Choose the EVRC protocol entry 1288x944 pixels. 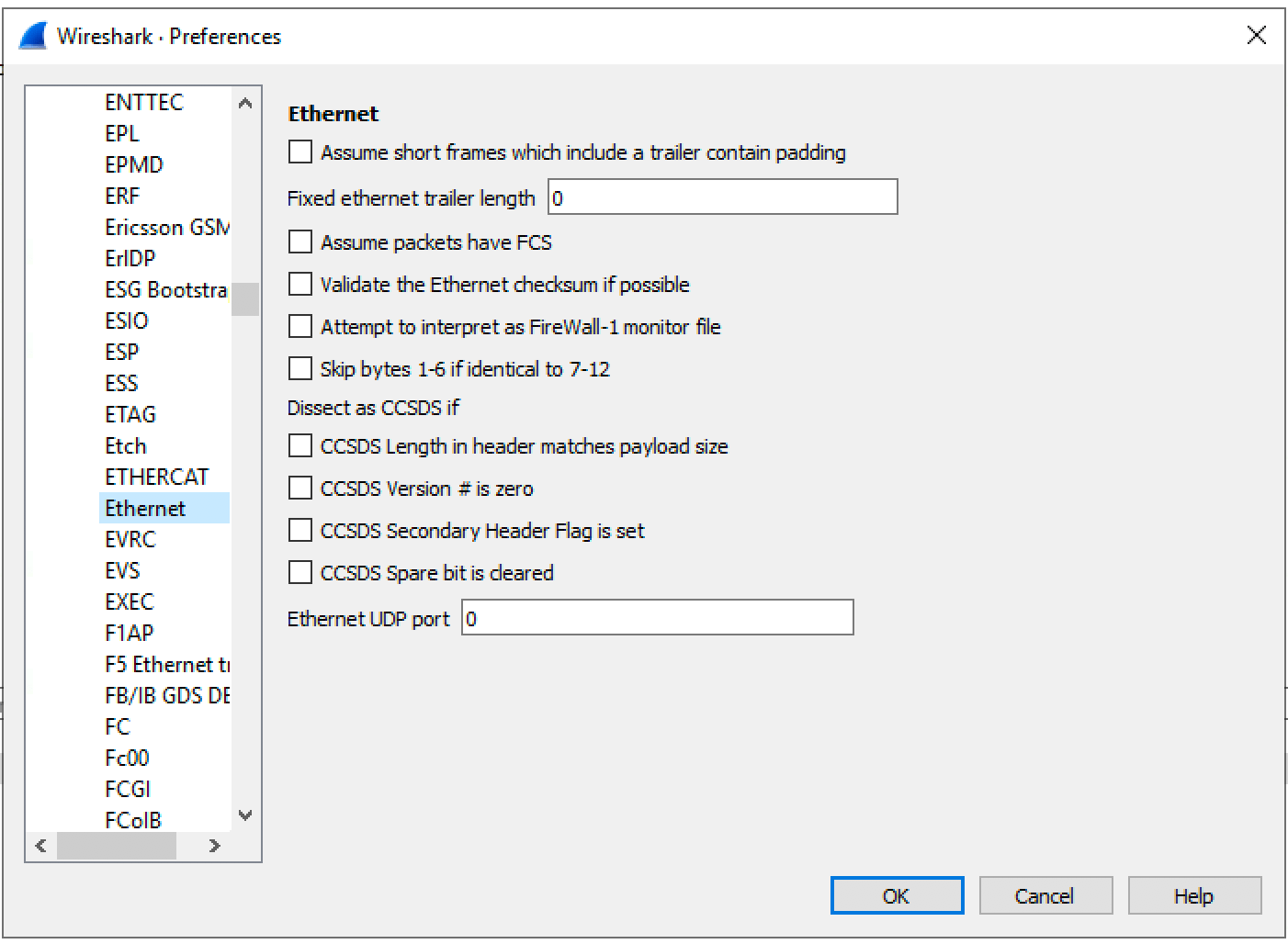point(130,539)
